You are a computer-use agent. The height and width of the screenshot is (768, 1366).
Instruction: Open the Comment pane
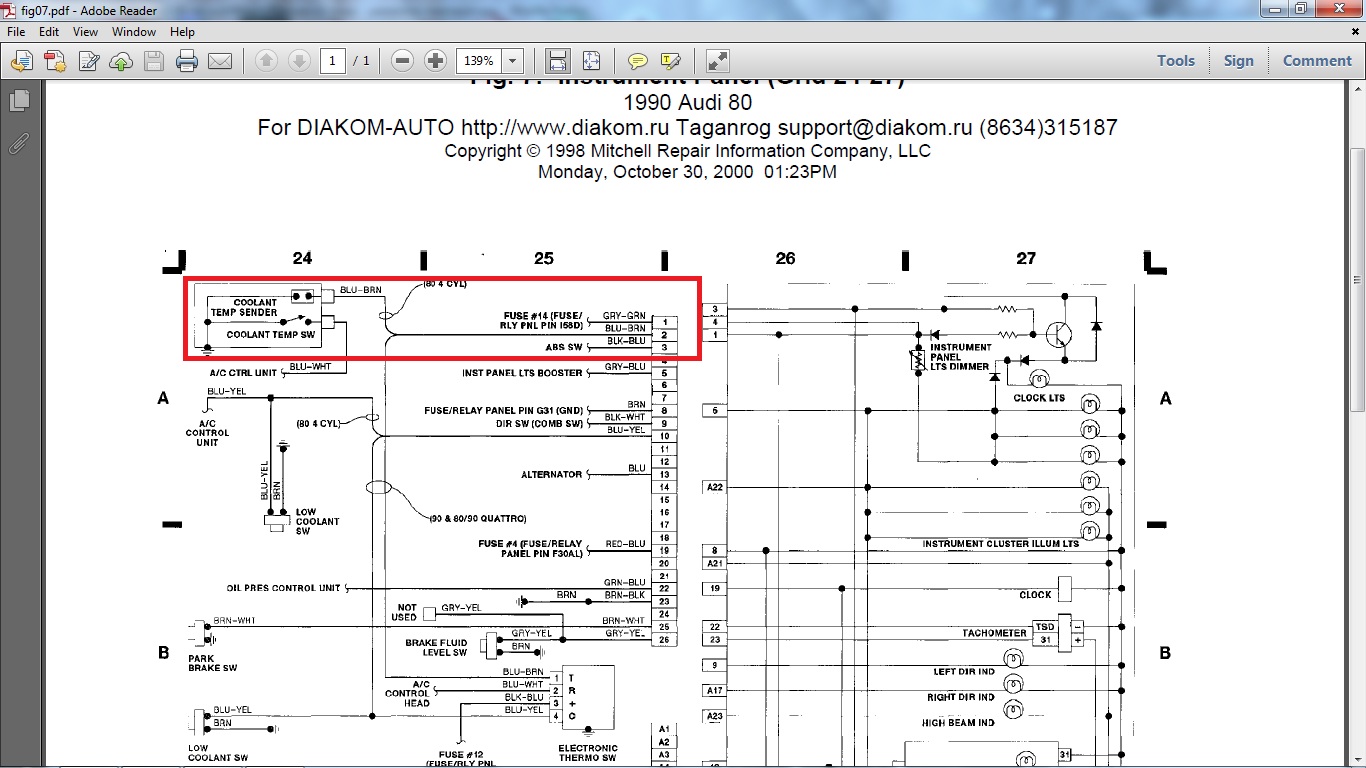coord(1317,61)
